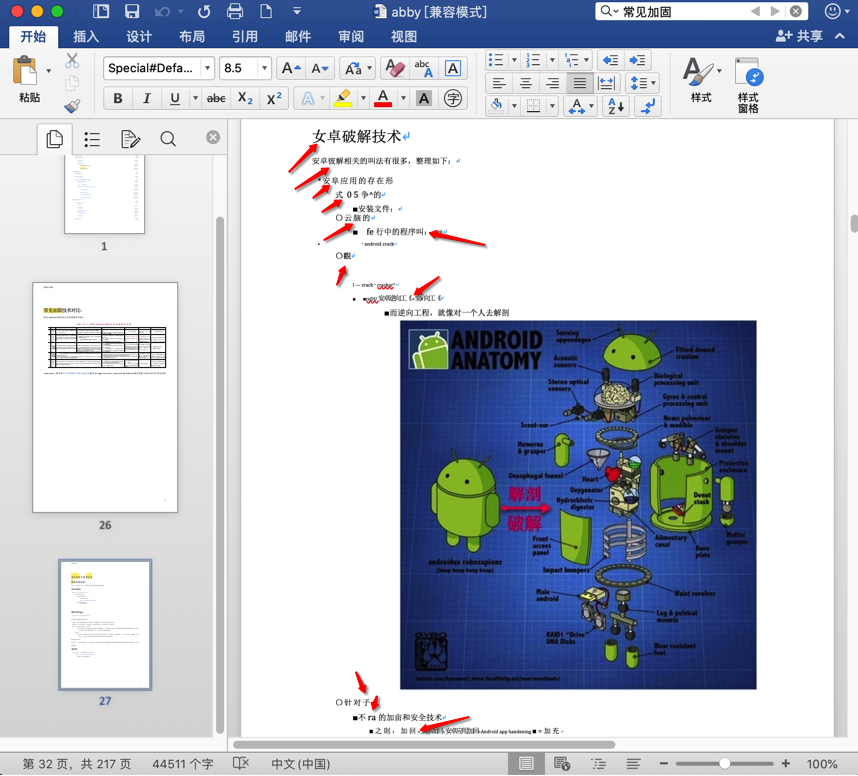Apply character border with the boxed A icon
This screenshot has width=858, height=776.
(x=453, y=68)
